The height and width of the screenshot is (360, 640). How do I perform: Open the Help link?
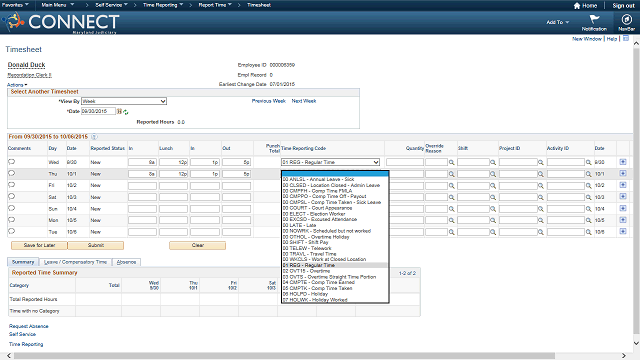coord(611,39)
